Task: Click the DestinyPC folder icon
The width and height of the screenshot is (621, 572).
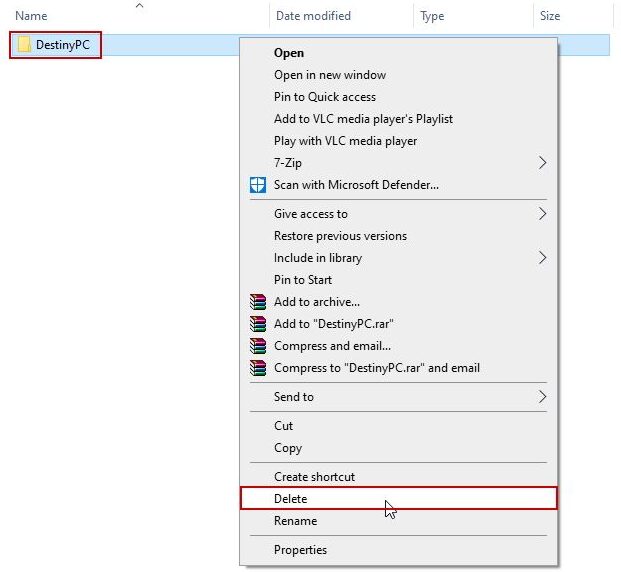Action: 24,44
